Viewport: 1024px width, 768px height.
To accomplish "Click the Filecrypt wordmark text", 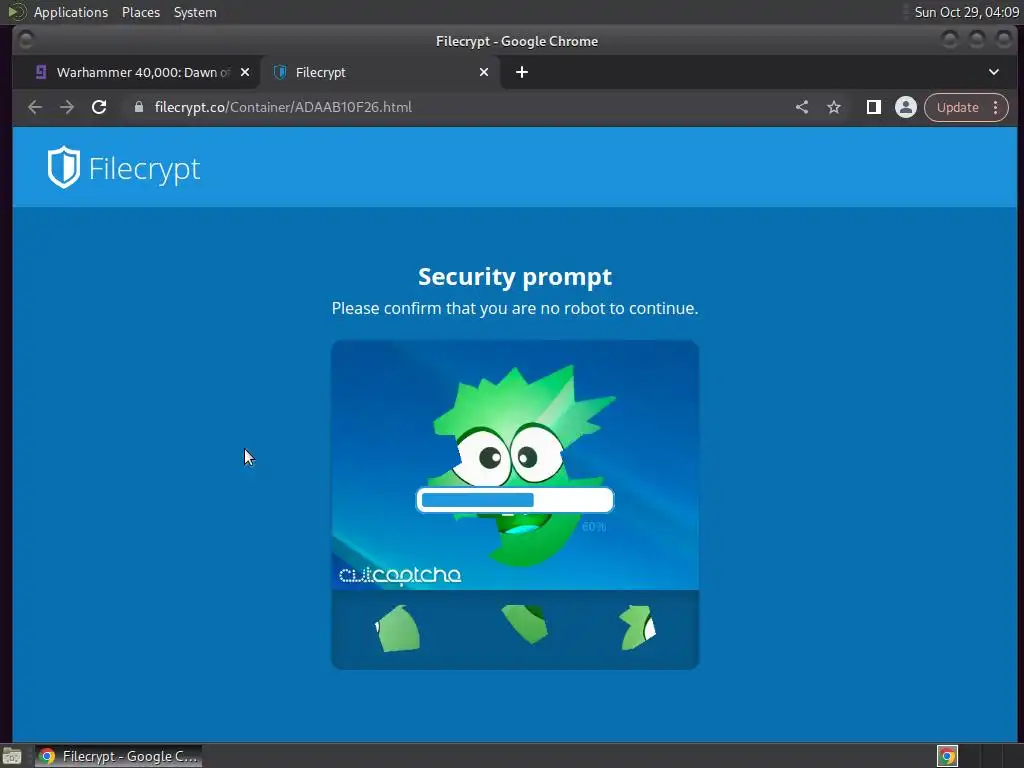I will 144,169.
